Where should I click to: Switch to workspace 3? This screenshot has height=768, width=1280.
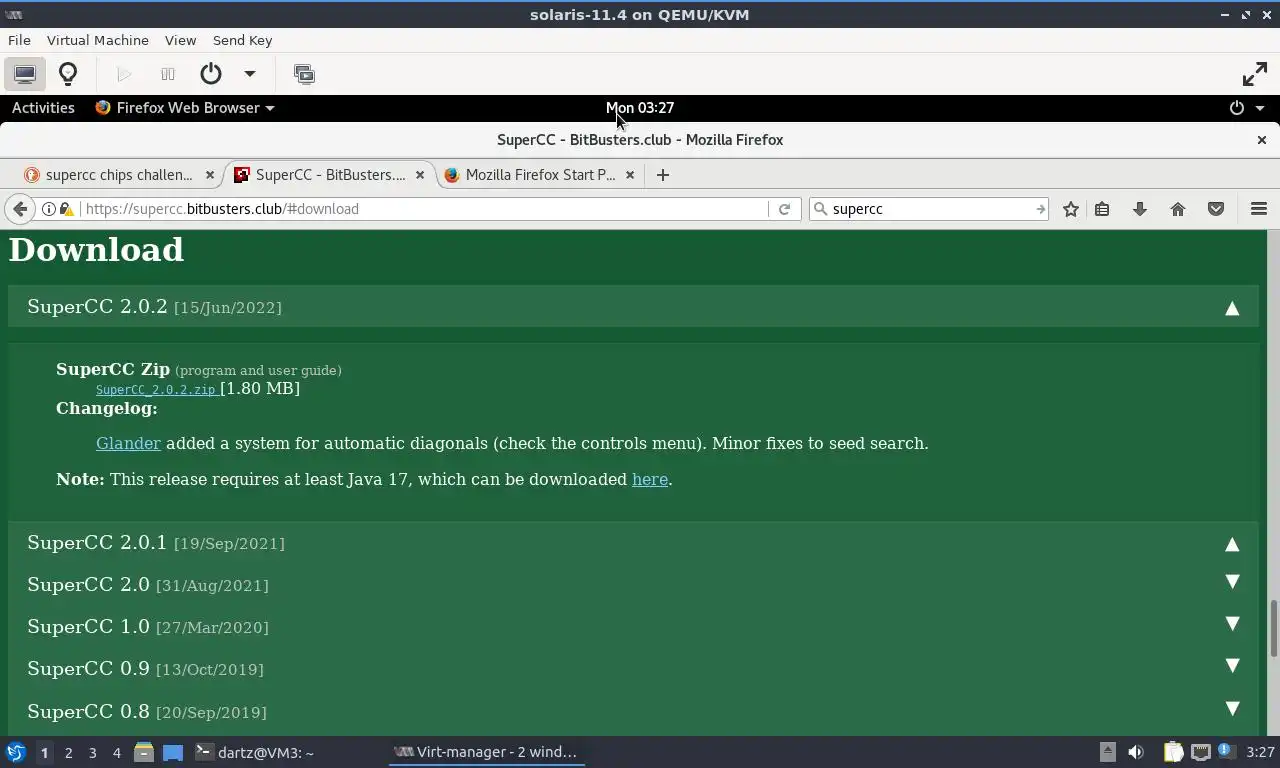click(92, 752)
